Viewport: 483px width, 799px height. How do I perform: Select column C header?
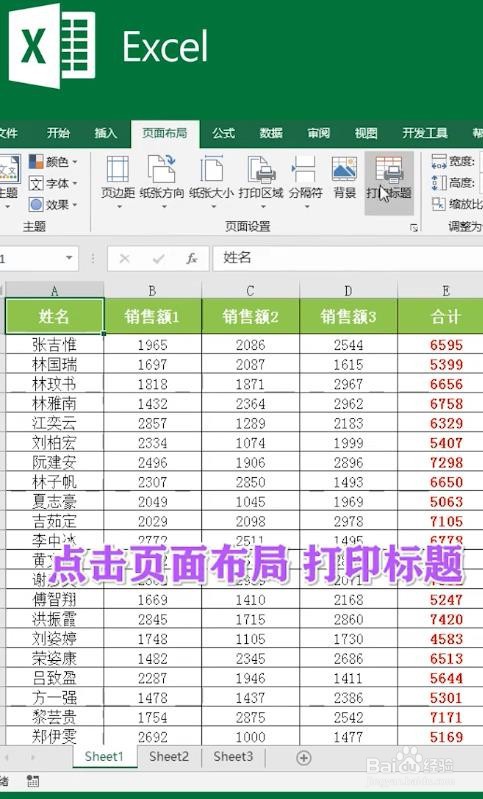250,290
